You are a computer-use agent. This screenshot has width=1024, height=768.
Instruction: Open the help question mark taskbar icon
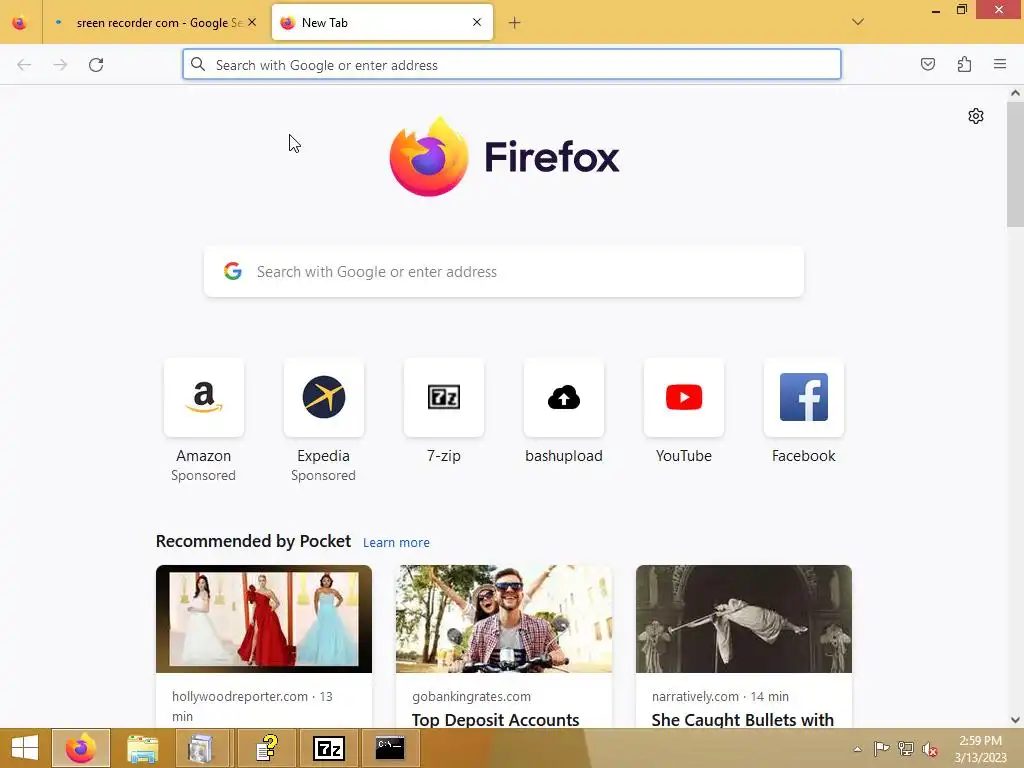pos(267,748)
